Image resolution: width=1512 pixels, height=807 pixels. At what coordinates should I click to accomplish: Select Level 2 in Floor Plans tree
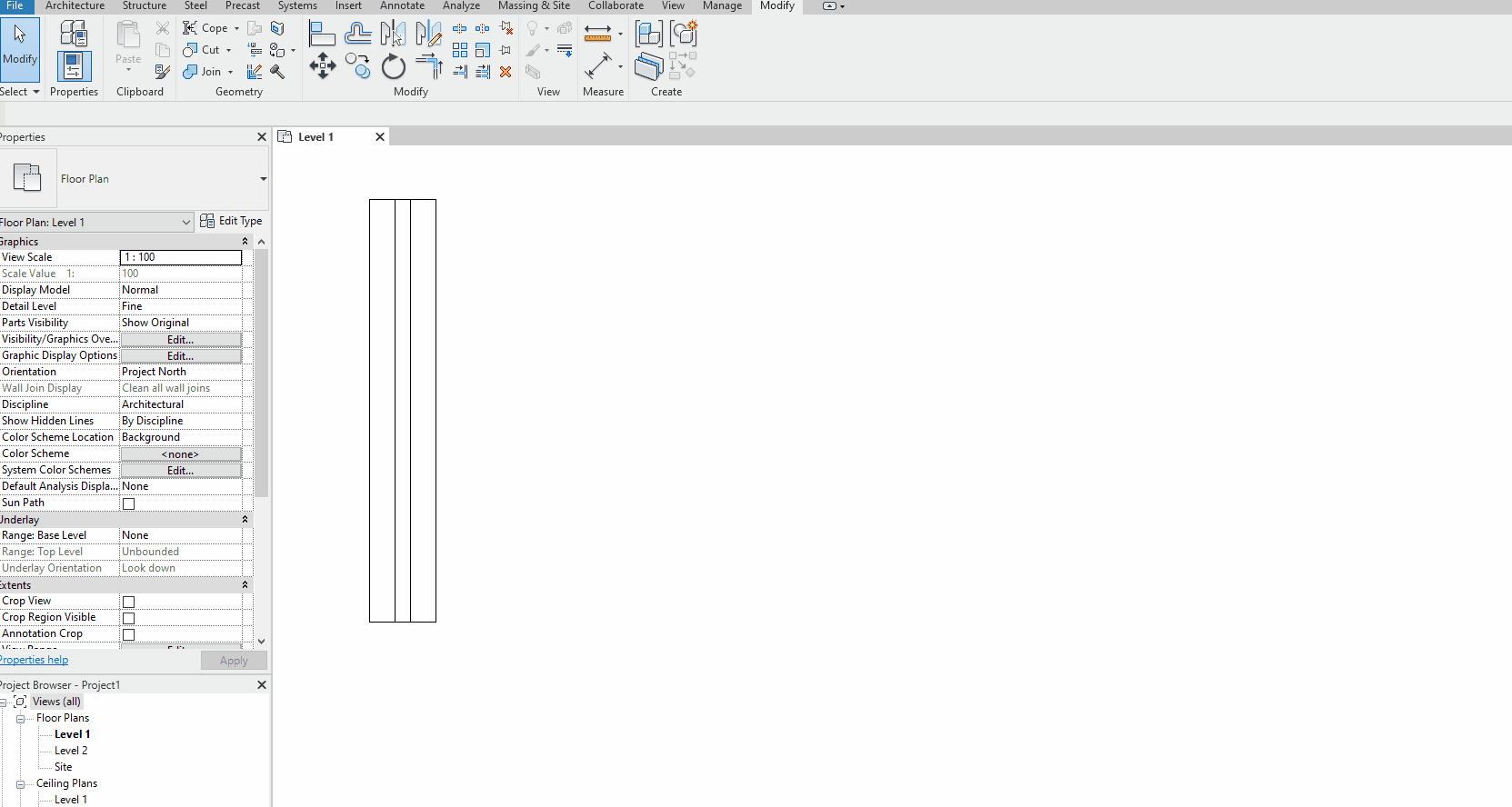point(71,752)
